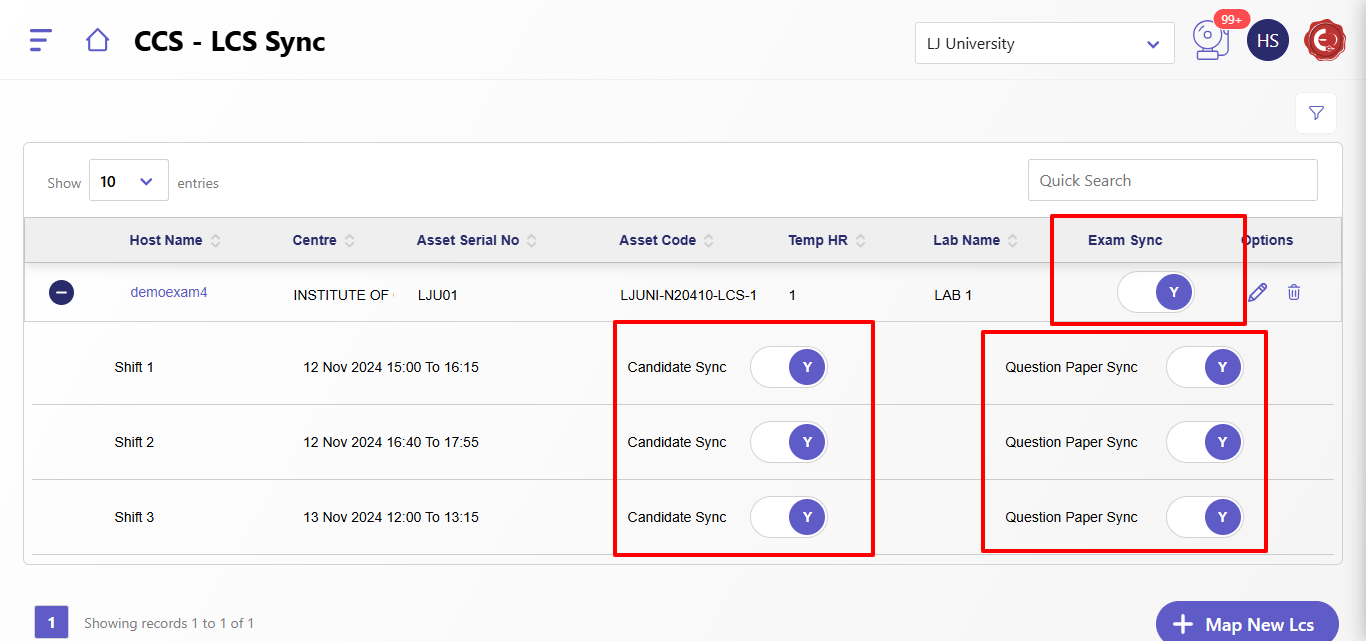
Task: Open the demoexam4 host link
Action: coord(168,292)
